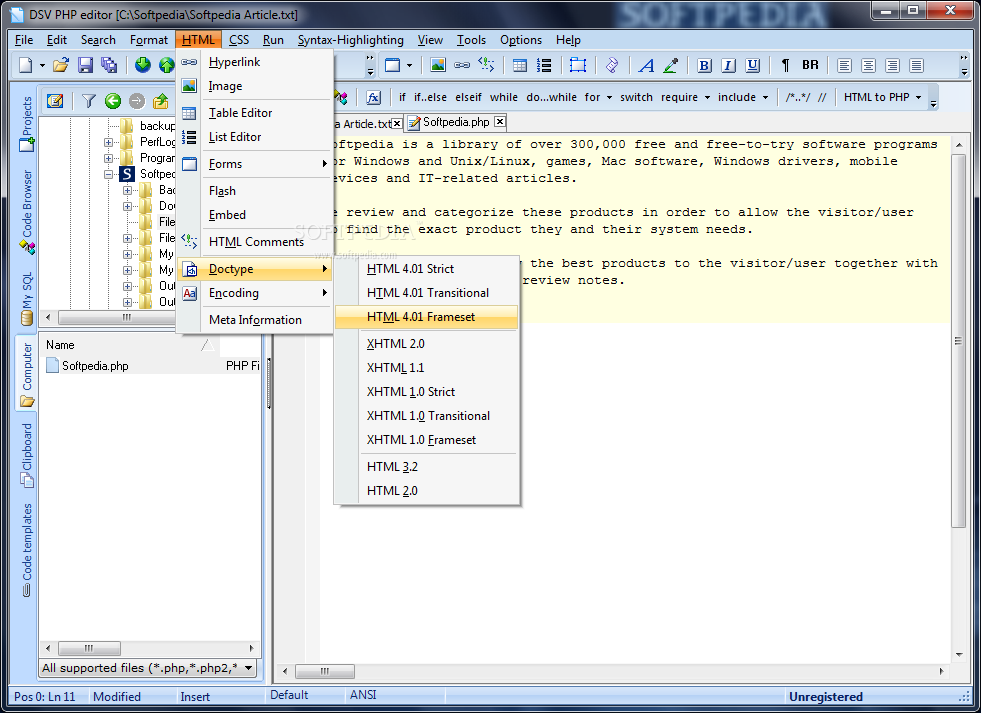
Task: Open the Code templates side tab
Action: coord(27,549)
